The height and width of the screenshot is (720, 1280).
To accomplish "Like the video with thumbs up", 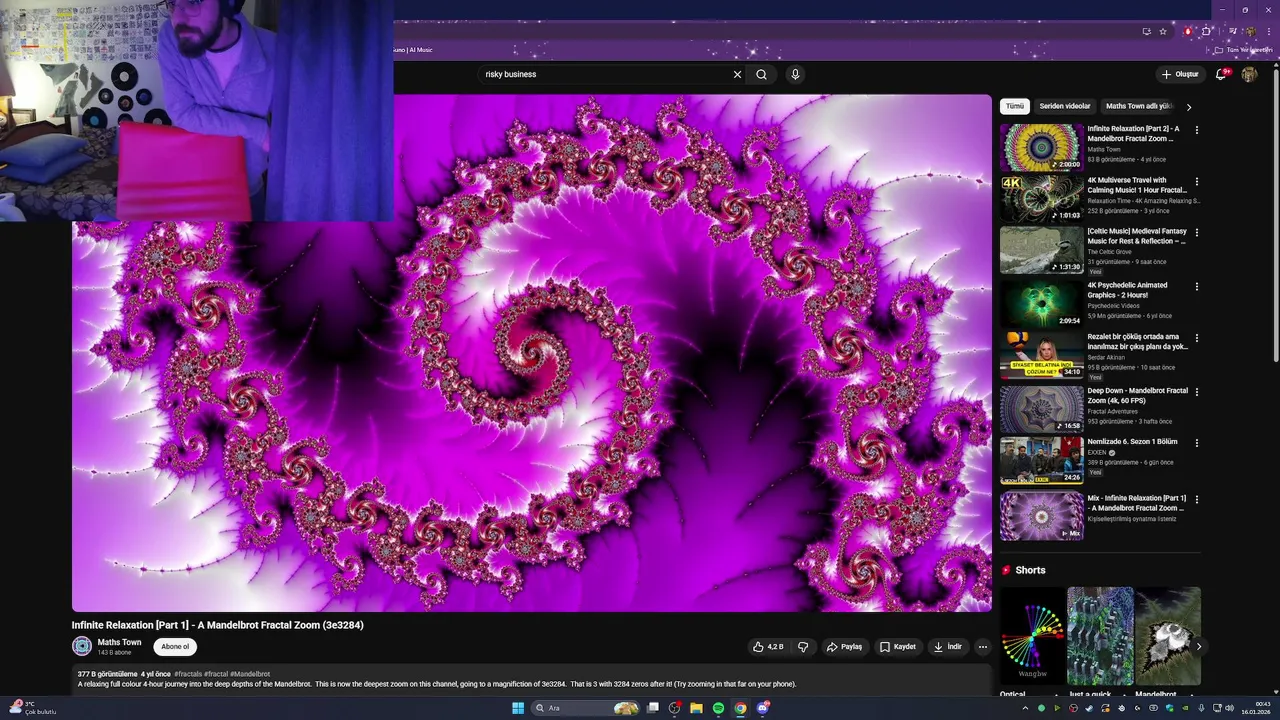I will point(768,647).
